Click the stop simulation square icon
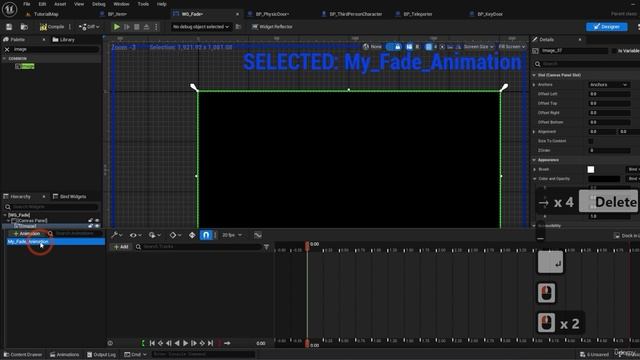The width and height of the screenshot is (640, 360). click(x=137, y=27)
